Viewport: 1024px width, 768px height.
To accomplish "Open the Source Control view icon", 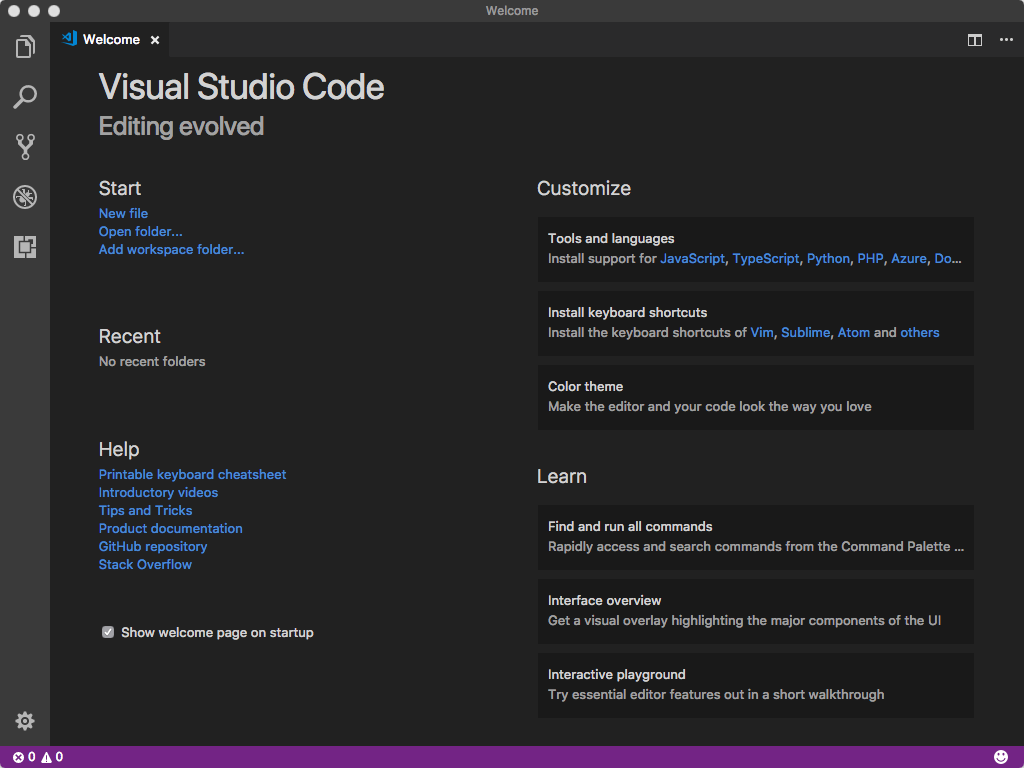I will tap(25, 147).
